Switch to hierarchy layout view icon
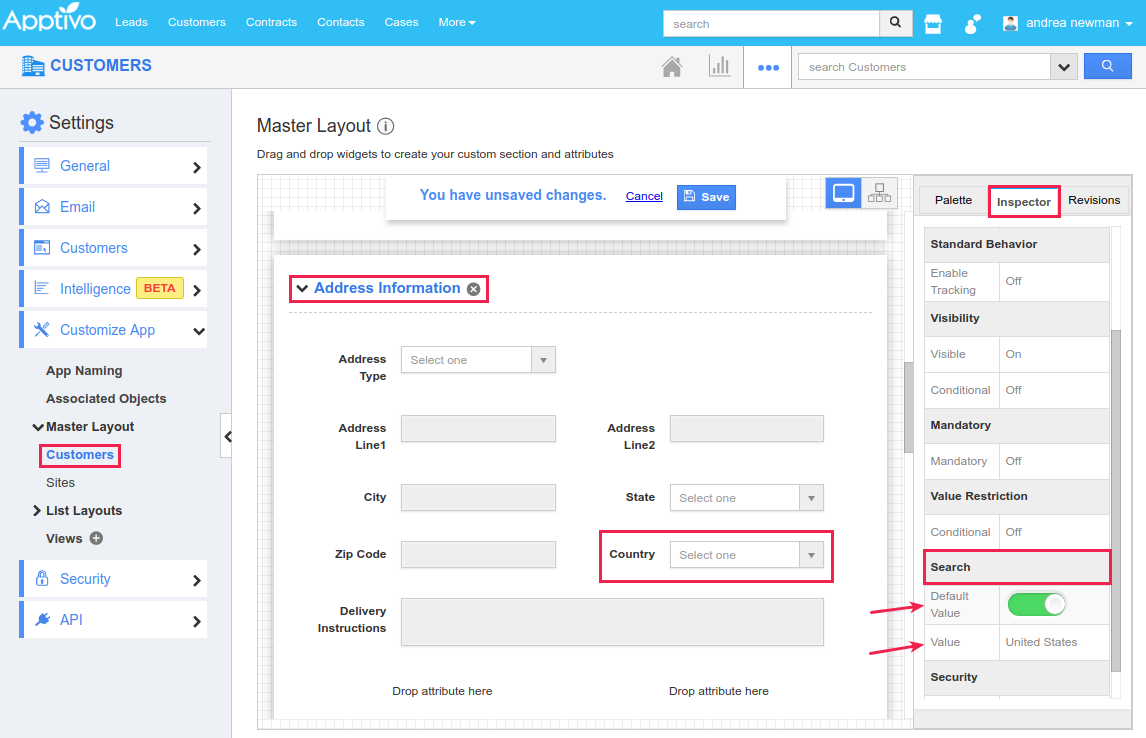The height and width of the screenshot is (738, 1146). point(880,193)
